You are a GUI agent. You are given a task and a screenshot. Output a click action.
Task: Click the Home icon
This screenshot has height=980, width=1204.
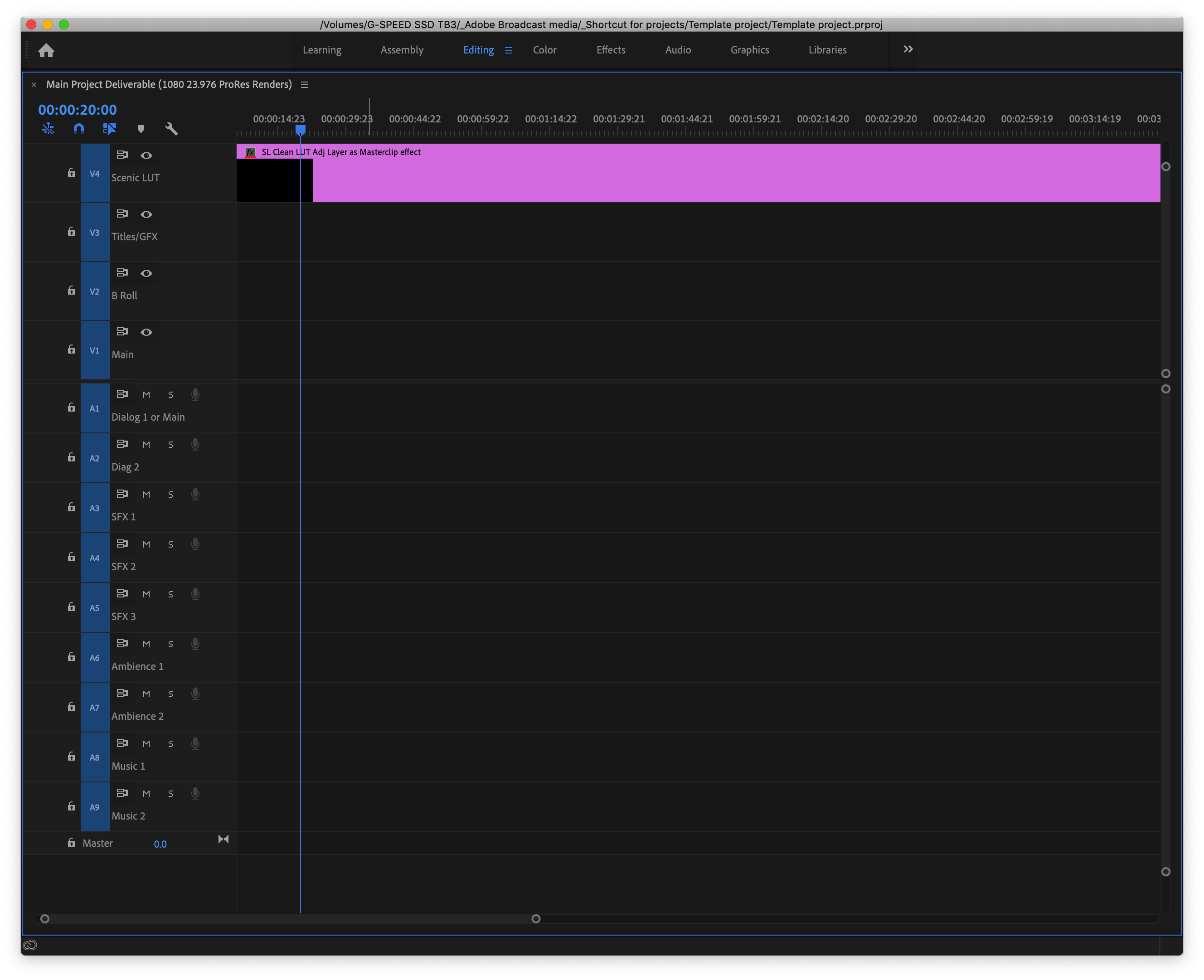[46, 51]
